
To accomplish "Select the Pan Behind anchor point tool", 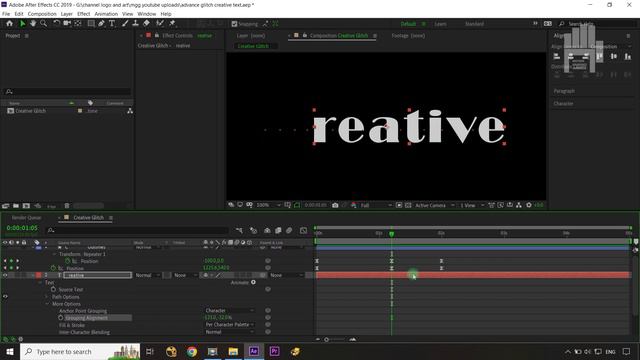I will point(78,24).
